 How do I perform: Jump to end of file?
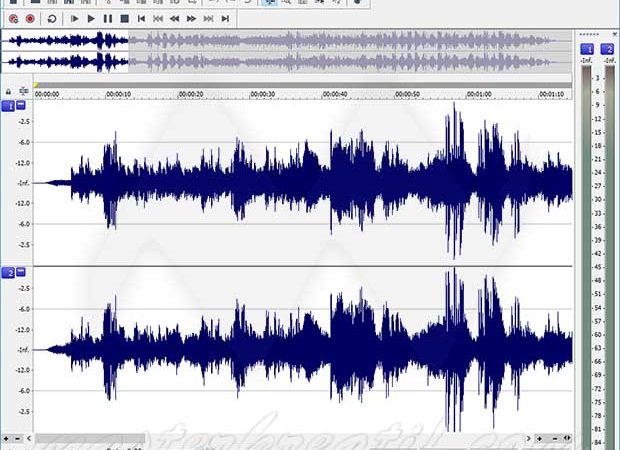point(225,19)
